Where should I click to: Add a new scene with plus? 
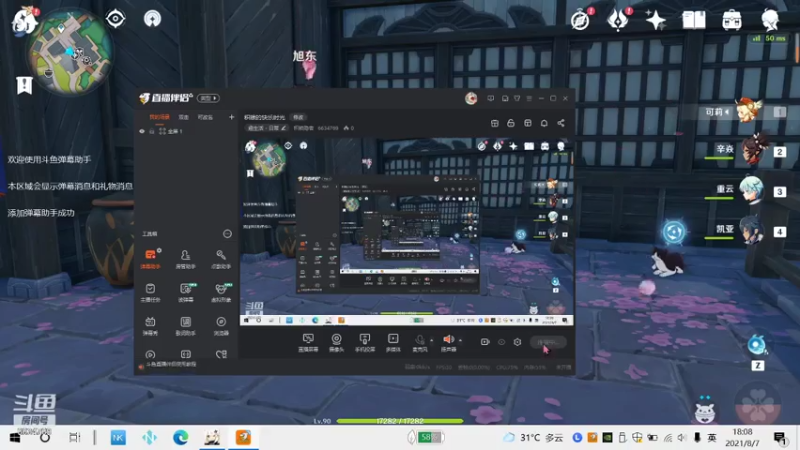tap(231, 117)
